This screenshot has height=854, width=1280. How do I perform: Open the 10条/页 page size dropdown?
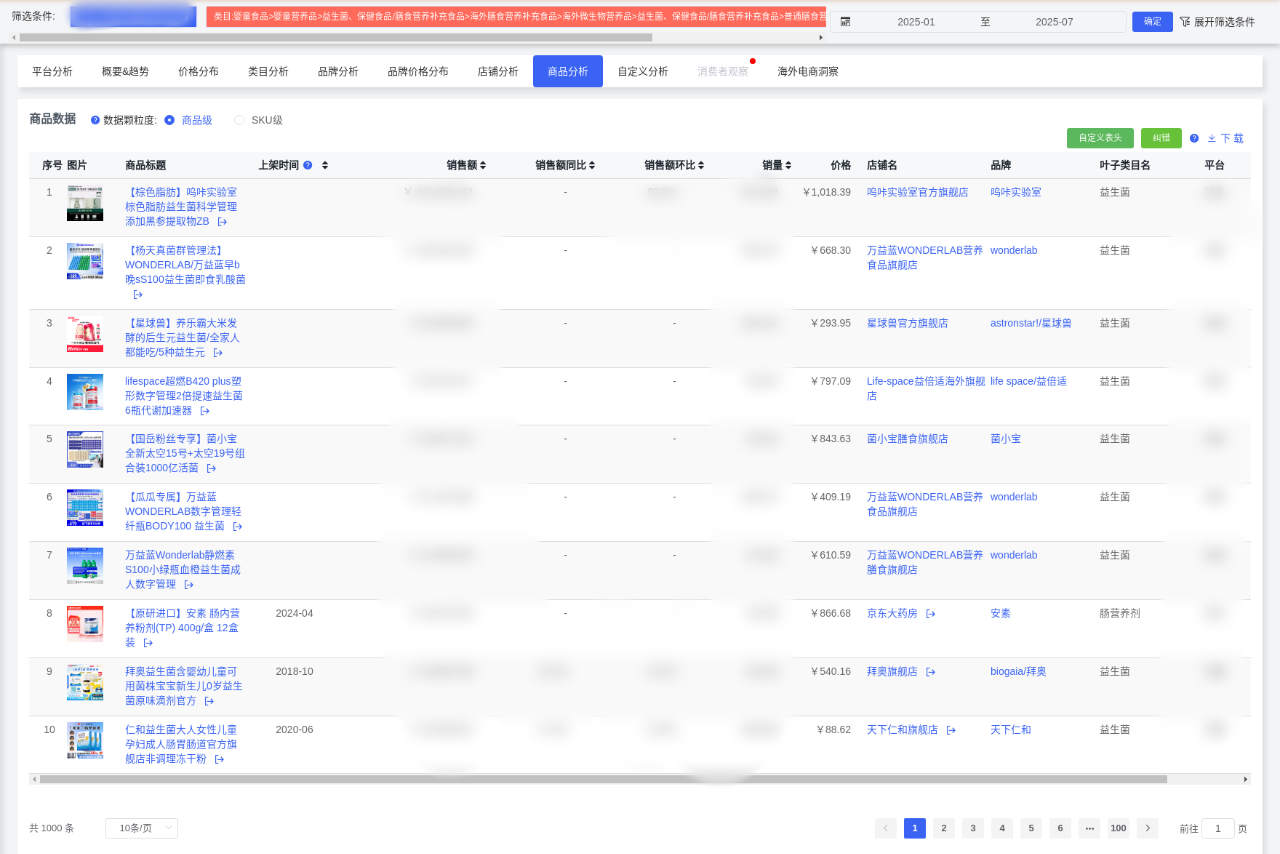click(x=141, y=828)
